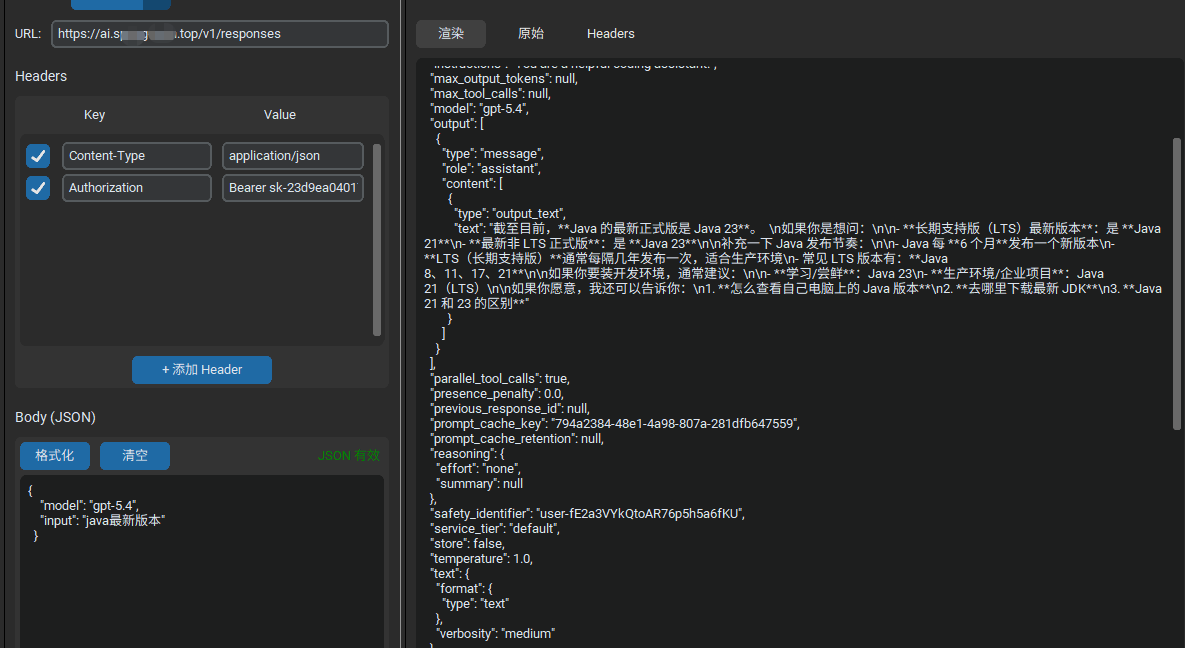
Task: Switch to the response Headers tab
Action: coord(611,34)
